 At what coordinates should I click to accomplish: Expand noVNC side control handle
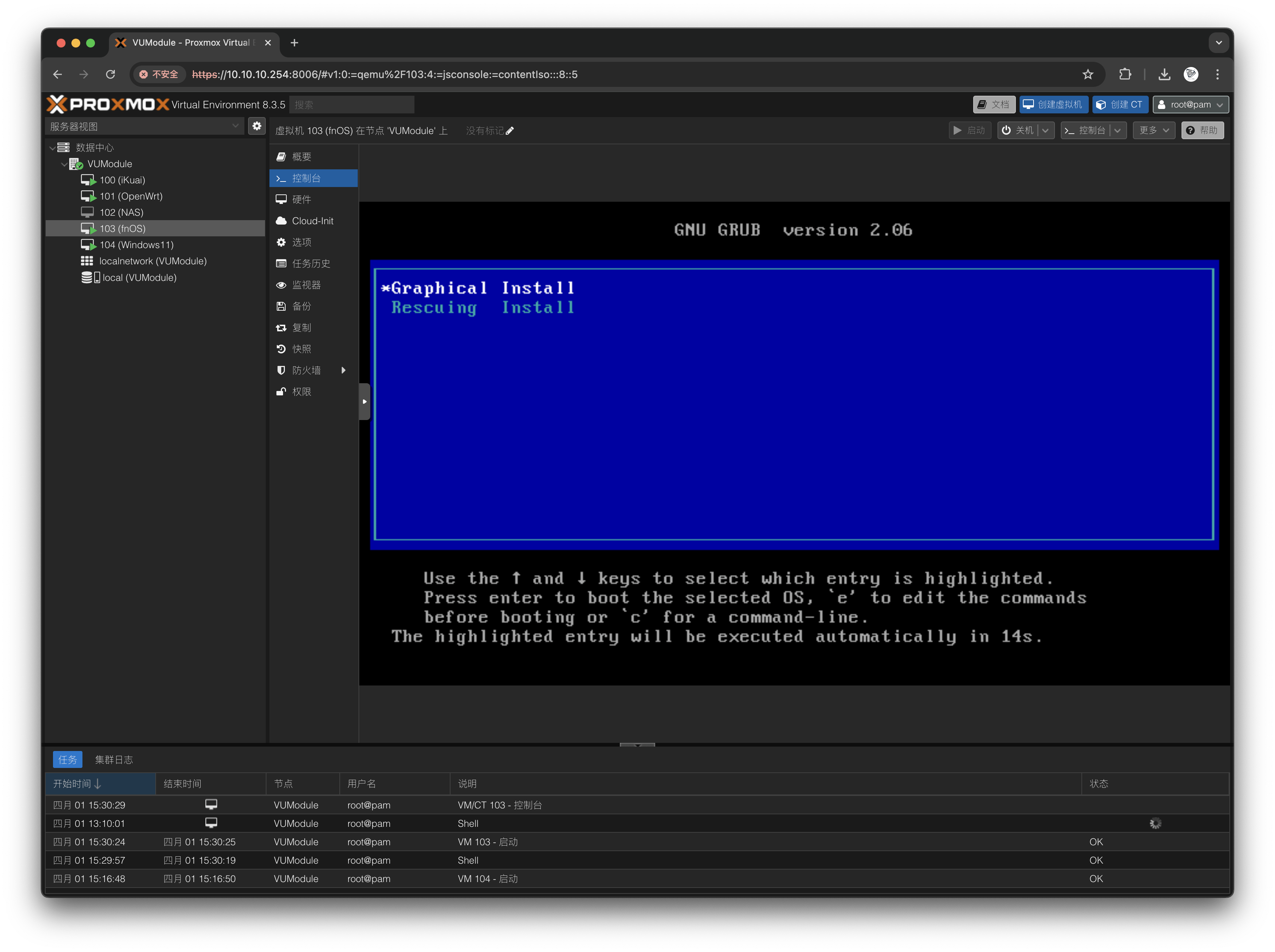tap(364, 402)
